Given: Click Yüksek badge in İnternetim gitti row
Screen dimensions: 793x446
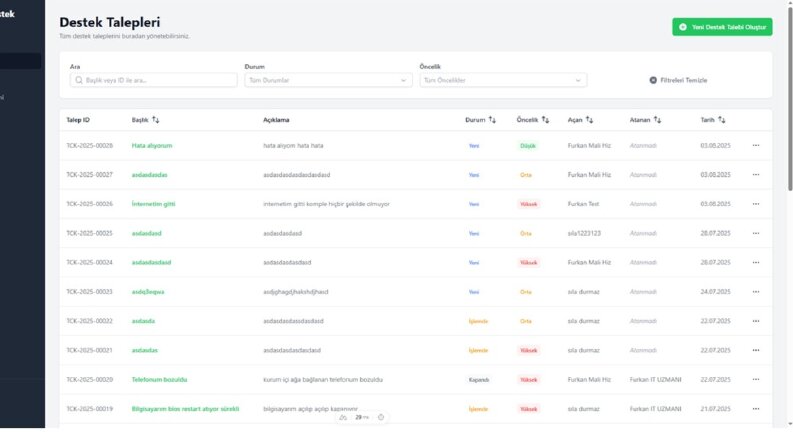Looking at the screenshot, I should [x=528, y=204].
